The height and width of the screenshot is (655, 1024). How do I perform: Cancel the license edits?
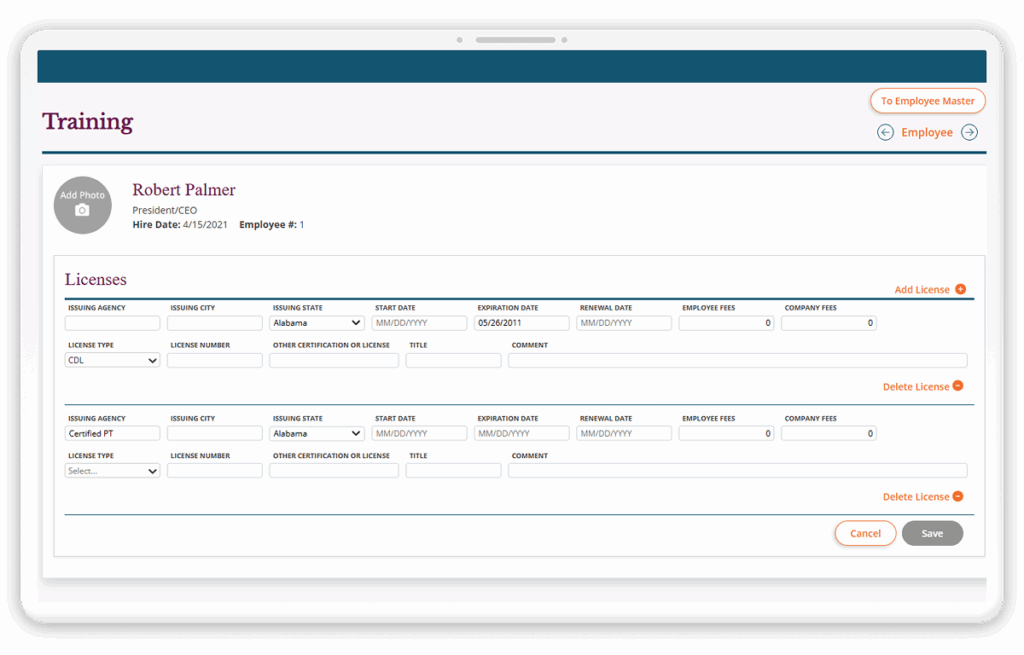click(x=865, y=533)
